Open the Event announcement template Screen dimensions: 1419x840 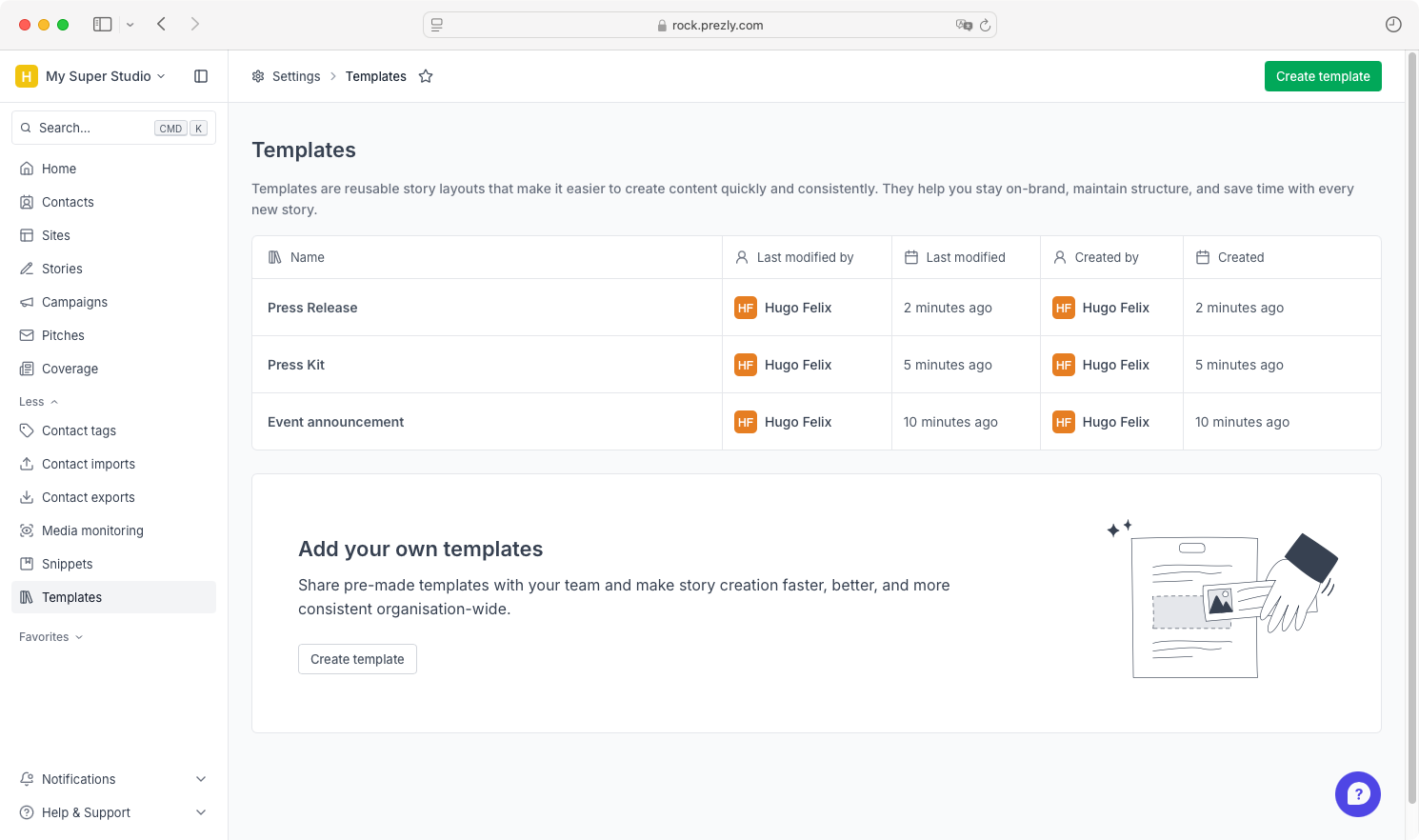tap(335, 422)
